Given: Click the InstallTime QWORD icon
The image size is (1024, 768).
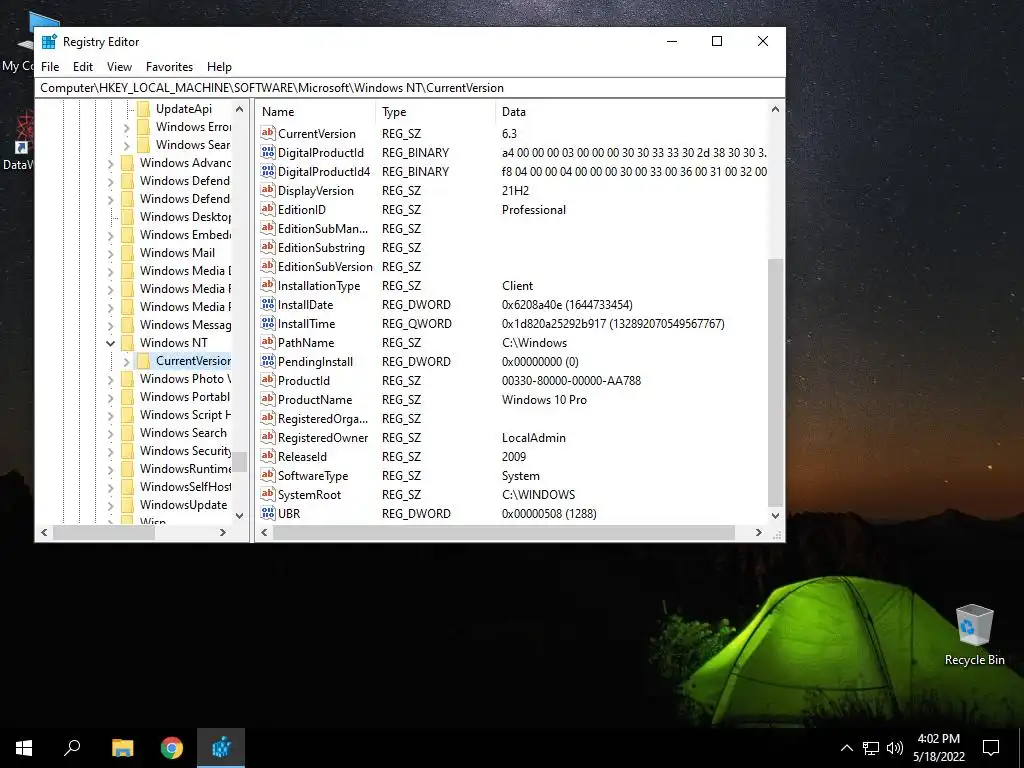Looking at the screenshot, I should pyautogui.click(x=268, y=323).
